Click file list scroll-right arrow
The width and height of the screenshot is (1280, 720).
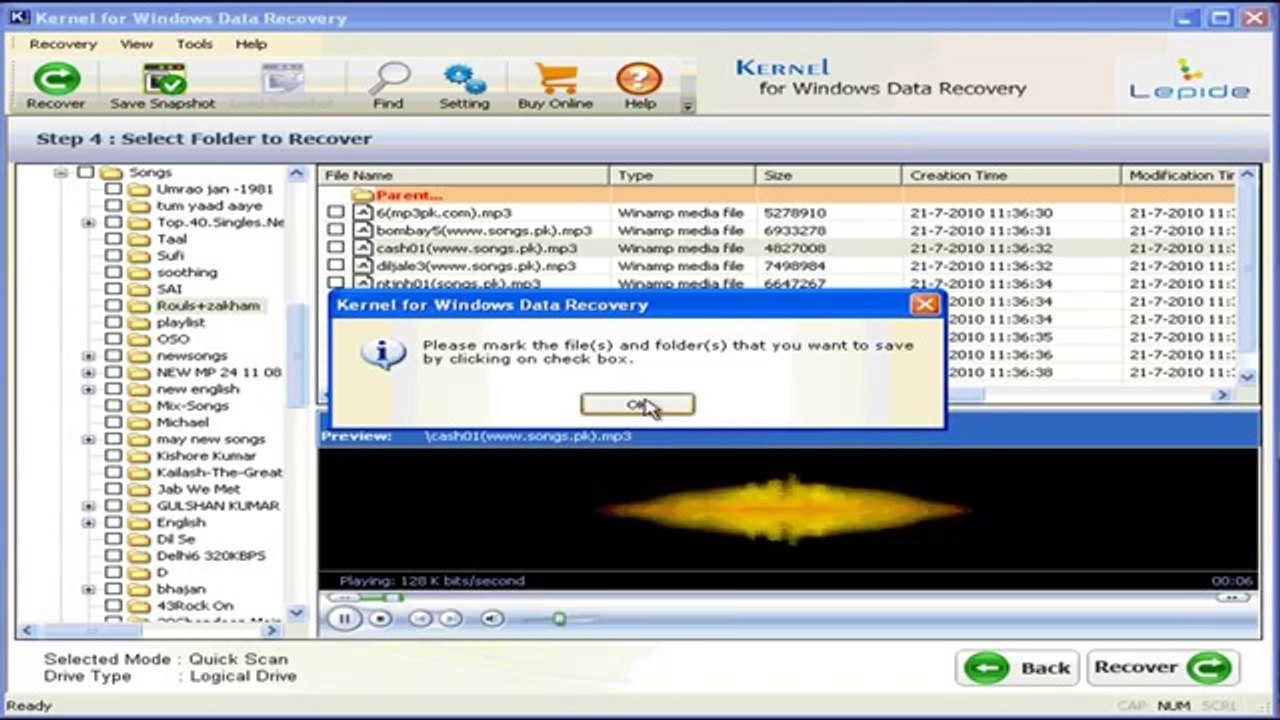point(1221,396)
